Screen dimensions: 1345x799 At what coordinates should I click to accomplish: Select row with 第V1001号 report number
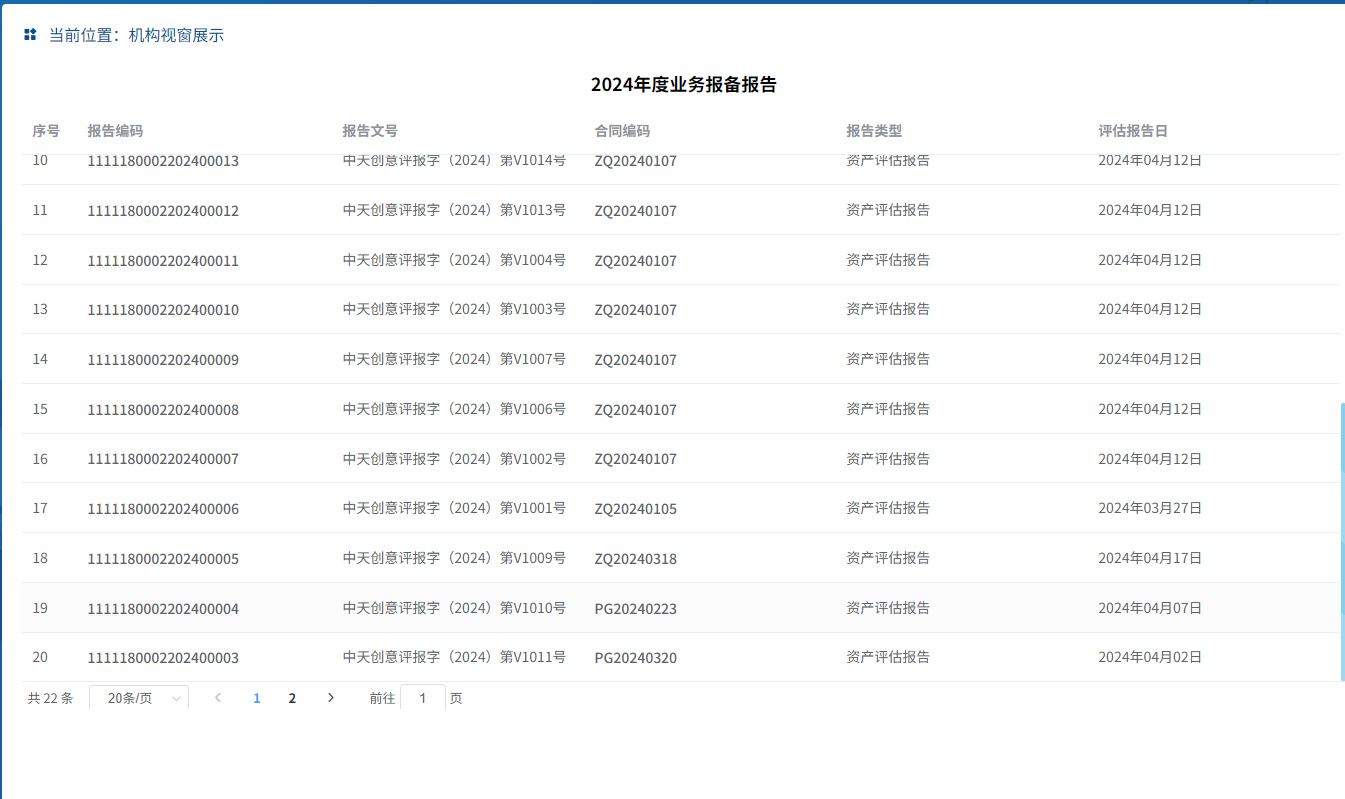[x=454, y=508]
